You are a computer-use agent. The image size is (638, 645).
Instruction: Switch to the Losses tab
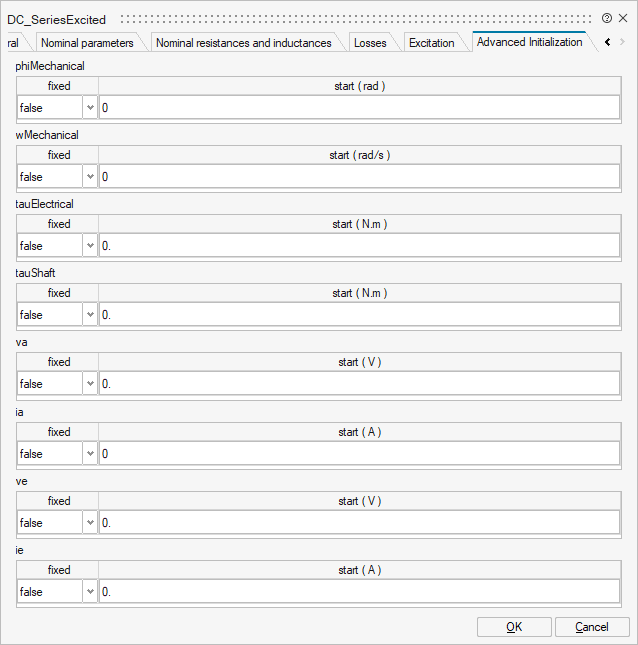[370, 43]
